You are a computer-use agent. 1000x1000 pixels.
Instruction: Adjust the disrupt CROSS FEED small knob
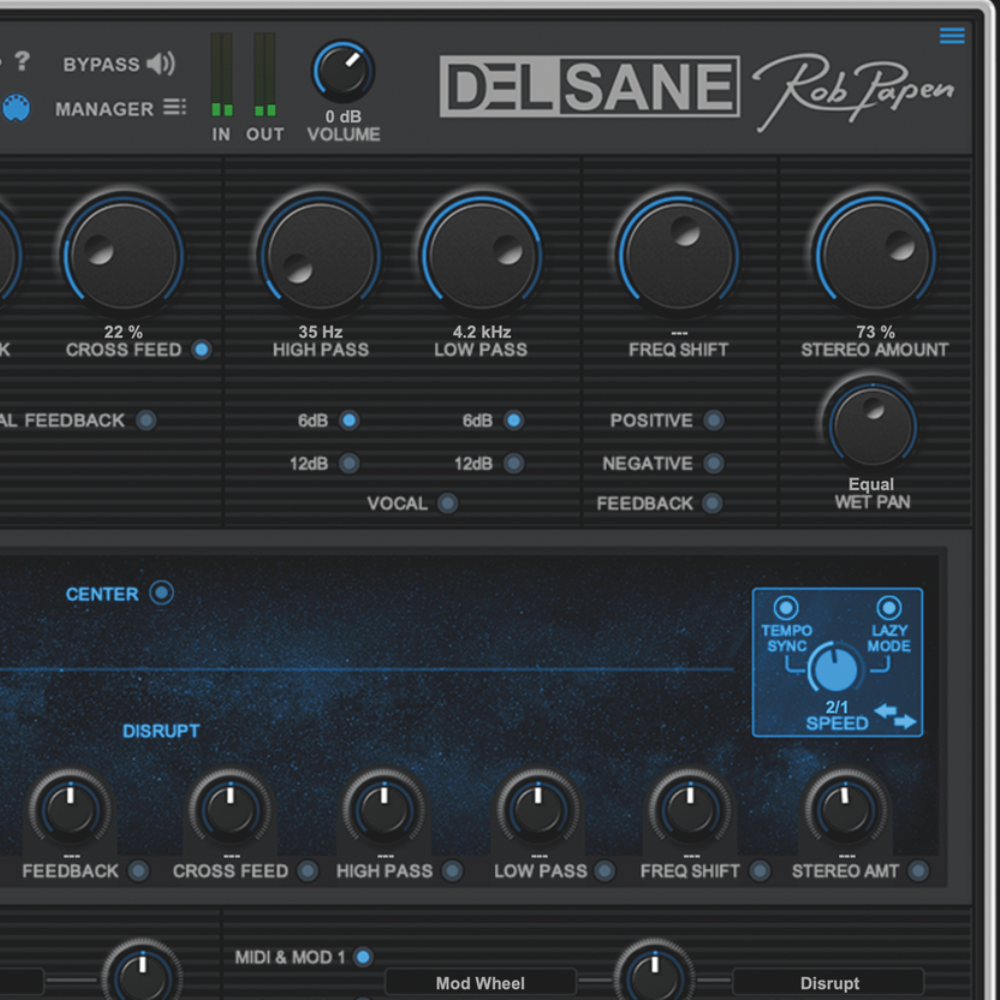pos(230,810)
